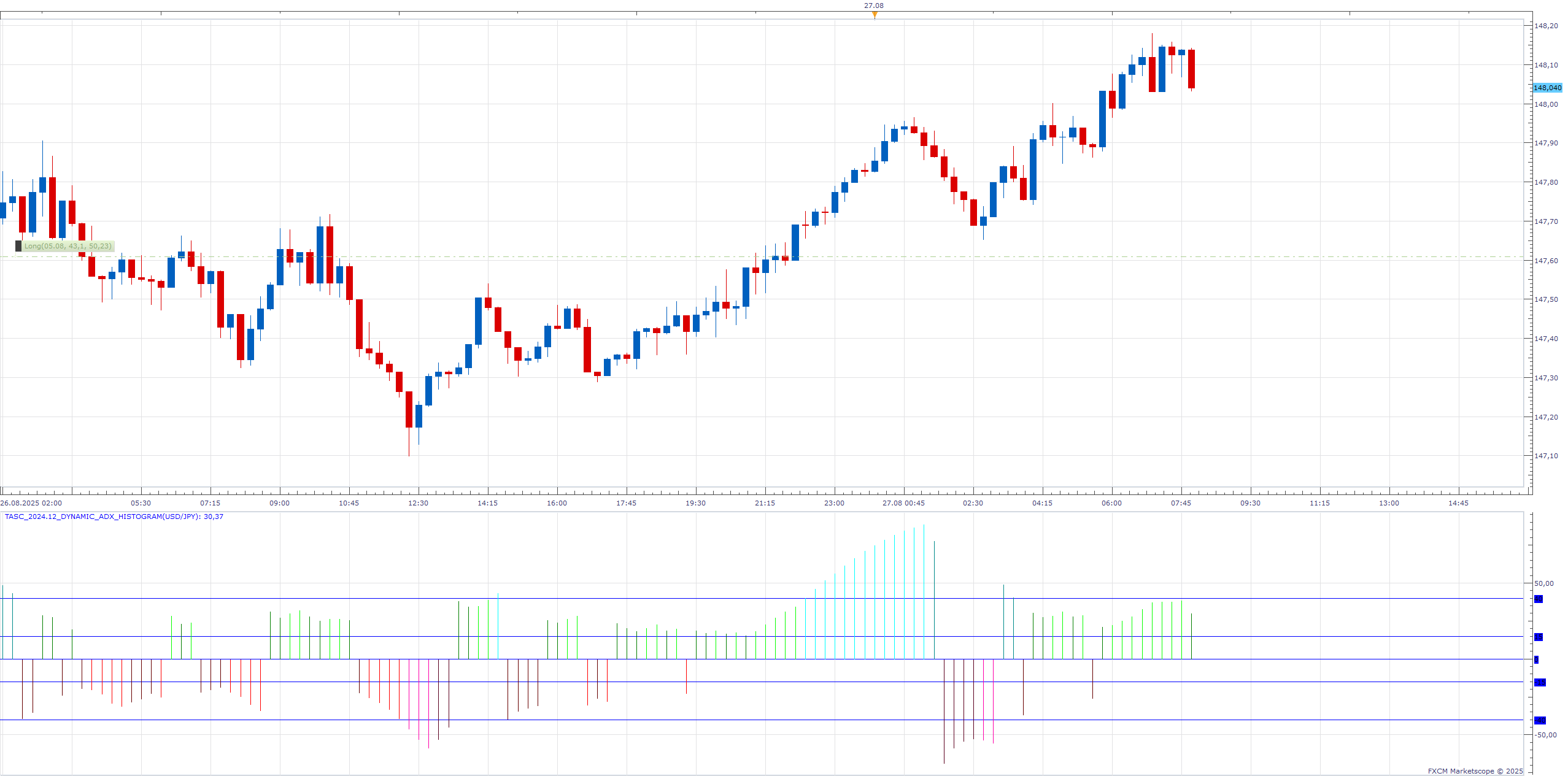Click the 147,70 price axis label

point(1546,221)
